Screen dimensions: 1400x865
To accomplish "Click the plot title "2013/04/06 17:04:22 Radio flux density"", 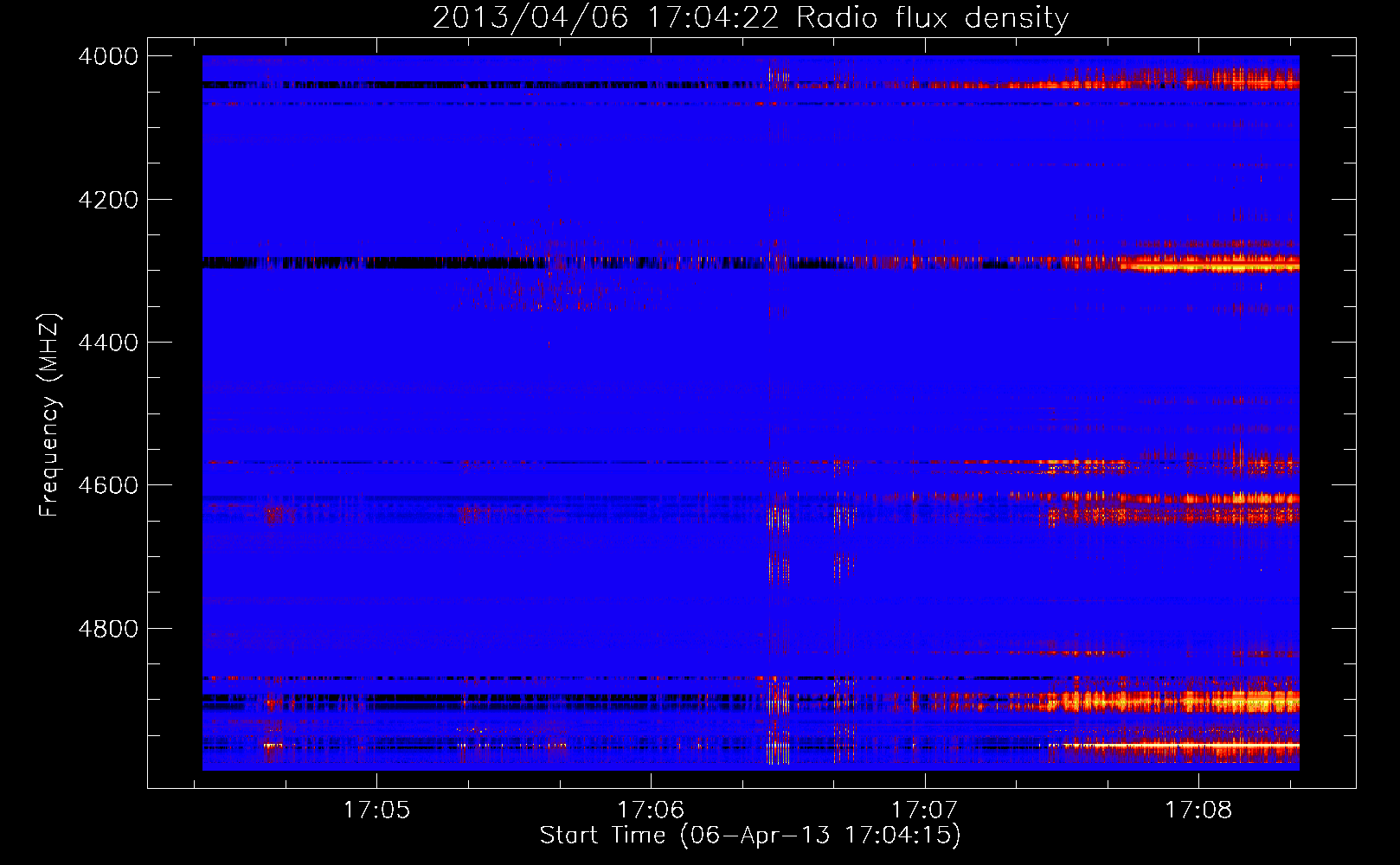I will coord(751,17).
